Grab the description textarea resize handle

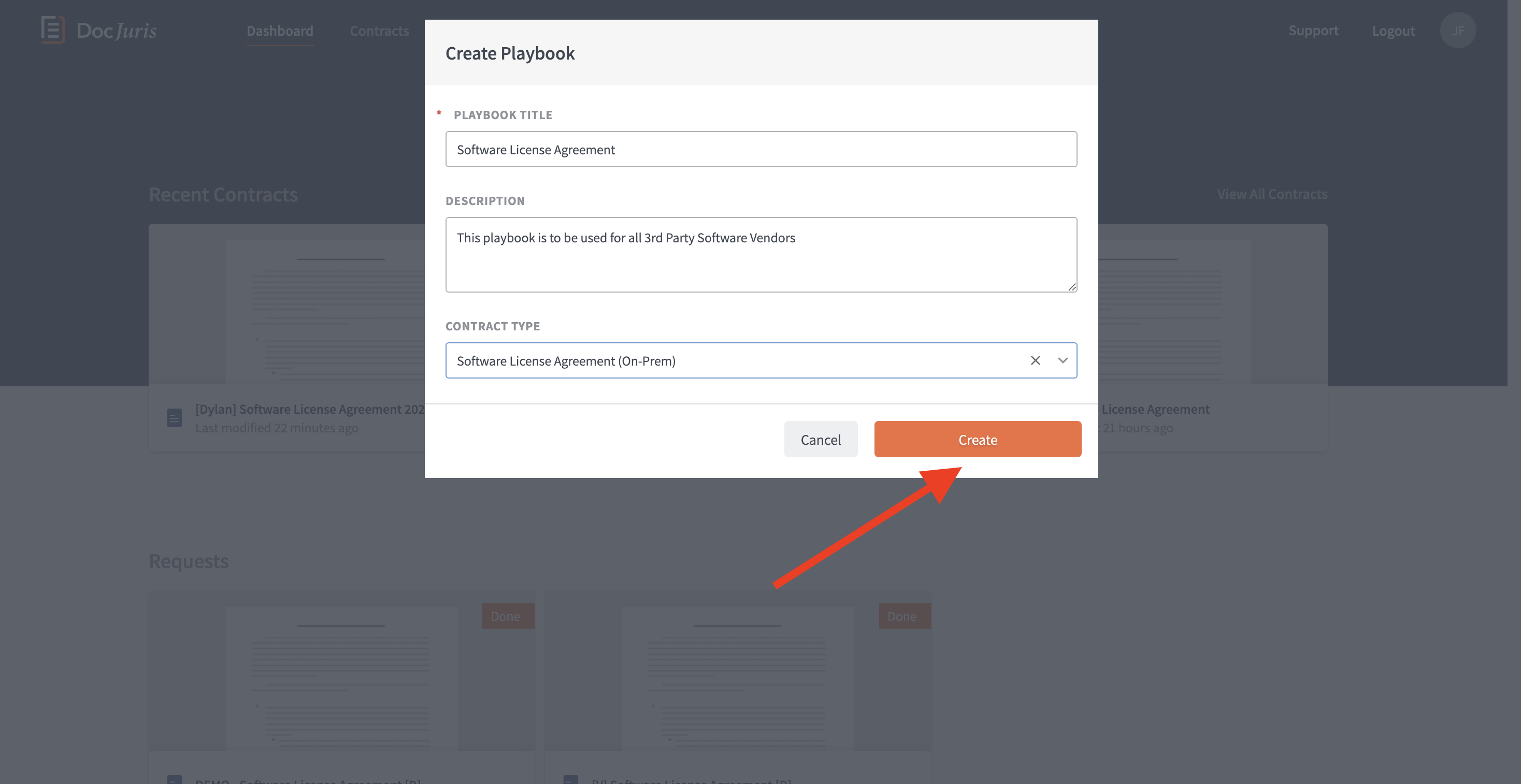pos(1072,287)
